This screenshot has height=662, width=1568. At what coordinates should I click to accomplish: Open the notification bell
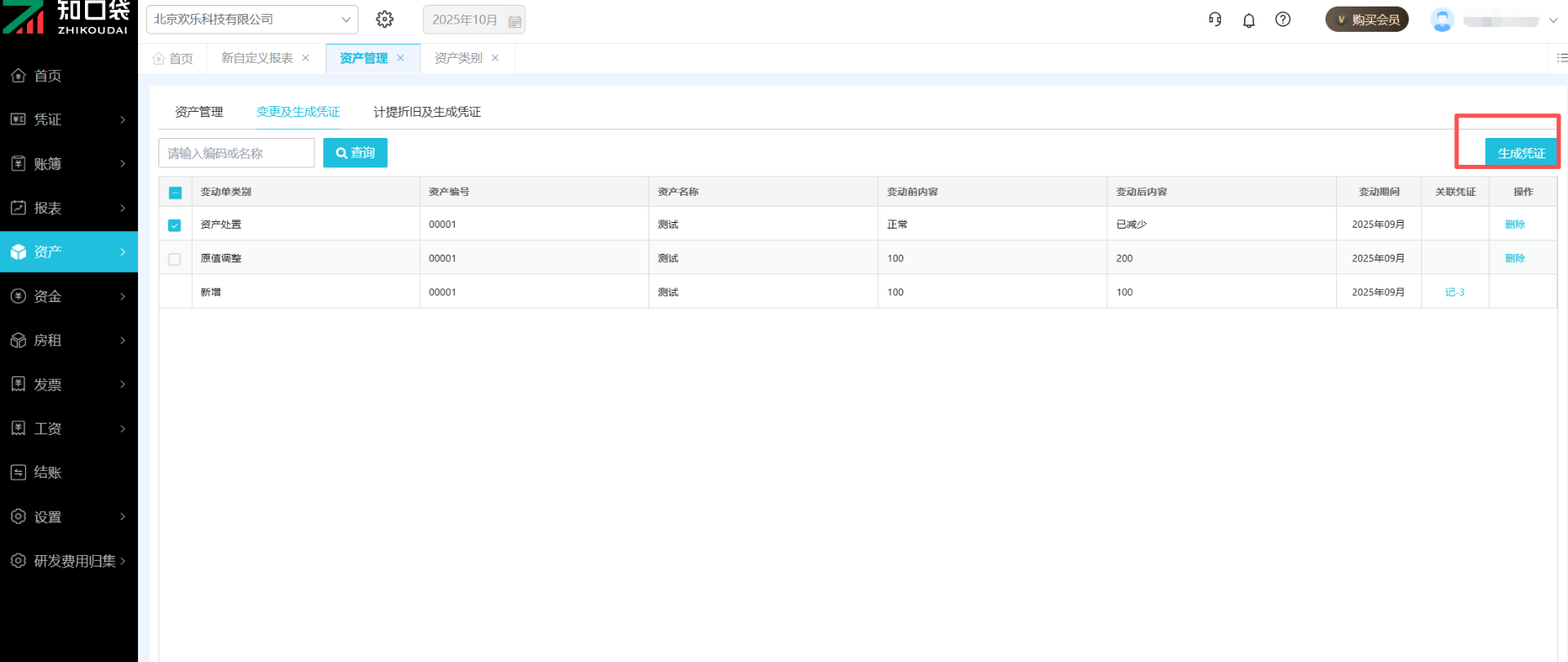pos(1249,20)
